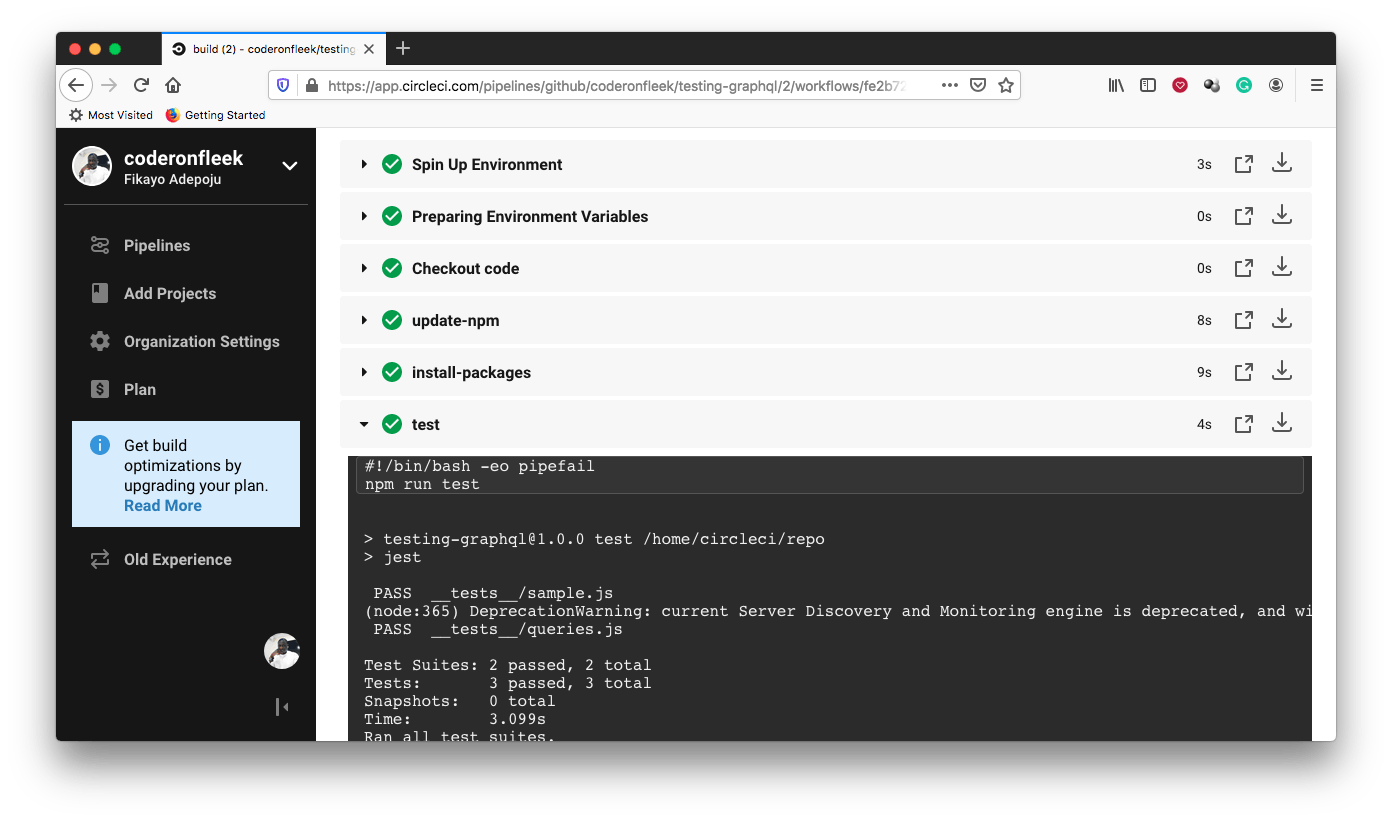Open the Firefox Library icon
This screenshot has height=821, width=1392.
tap(1116, 85)
